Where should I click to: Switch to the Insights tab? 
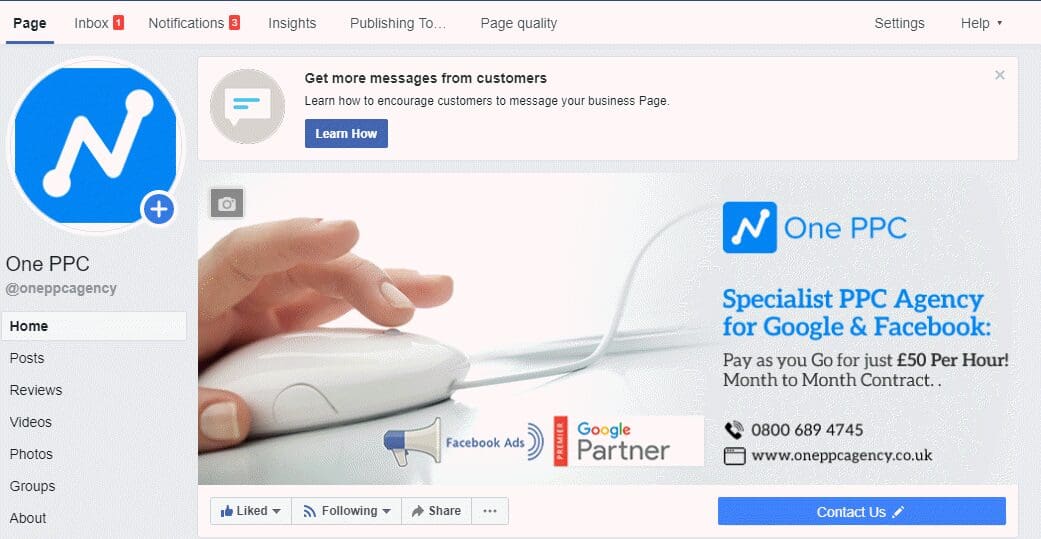pos(292,23)
